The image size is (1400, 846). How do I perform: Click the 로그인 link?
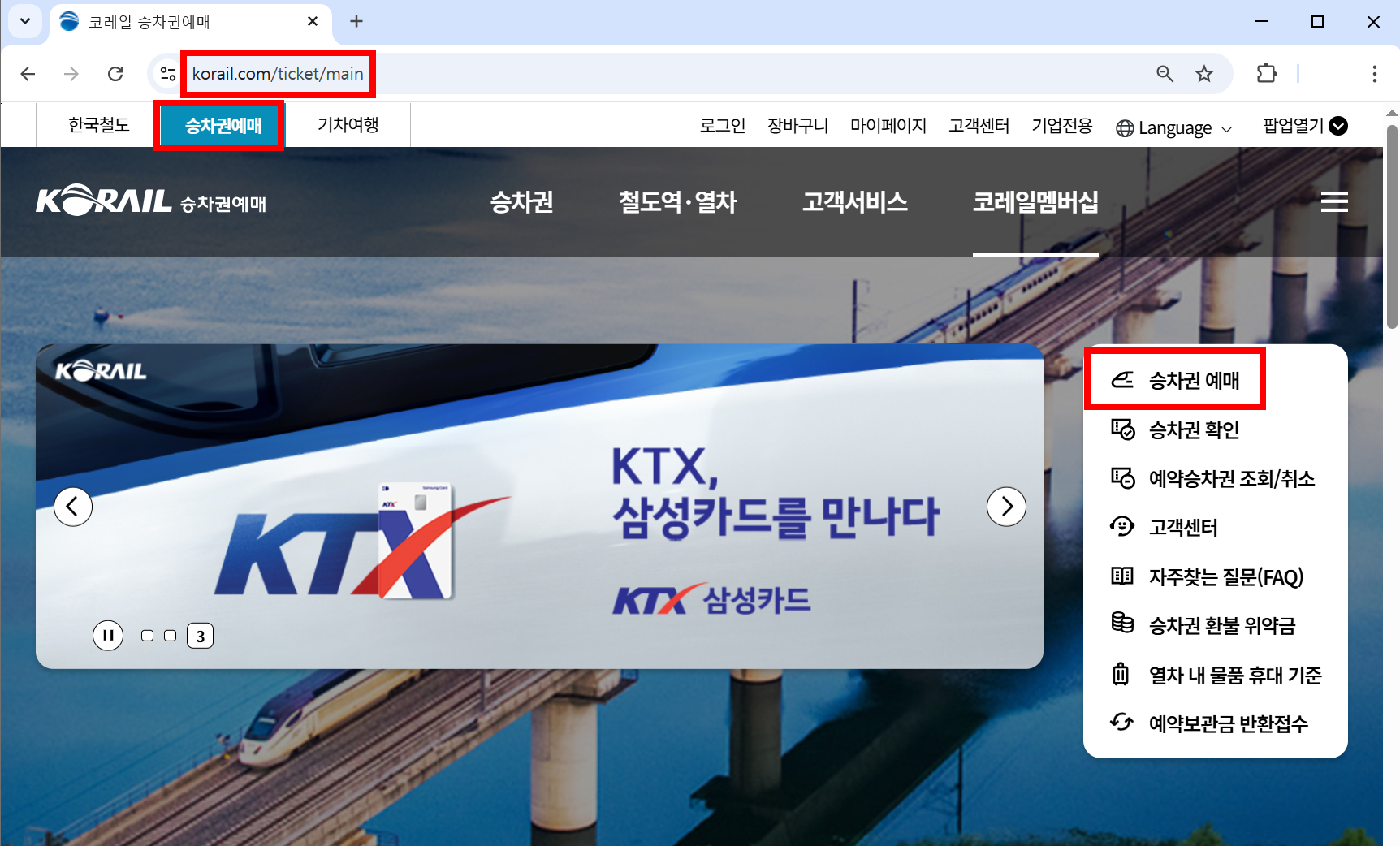pos(722,127)
